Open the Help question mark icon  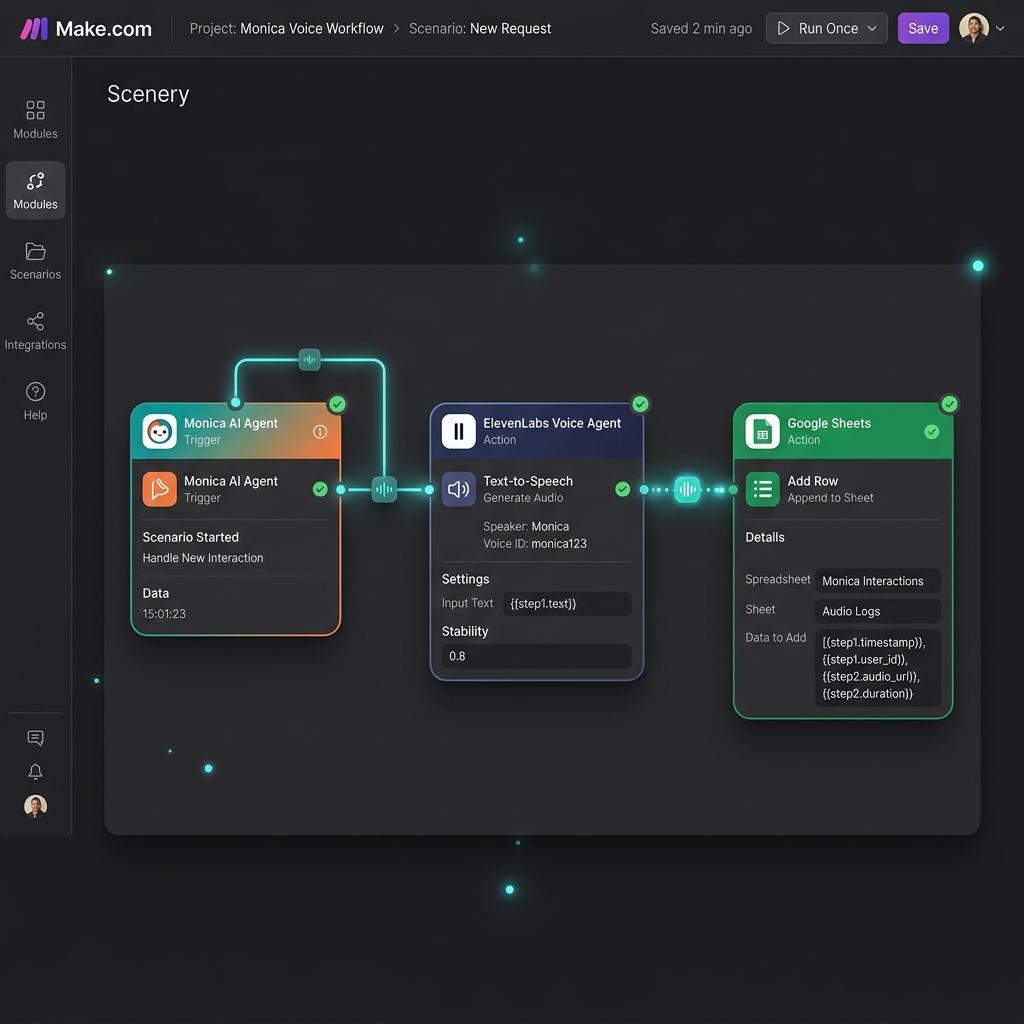(x=35, y=391)
